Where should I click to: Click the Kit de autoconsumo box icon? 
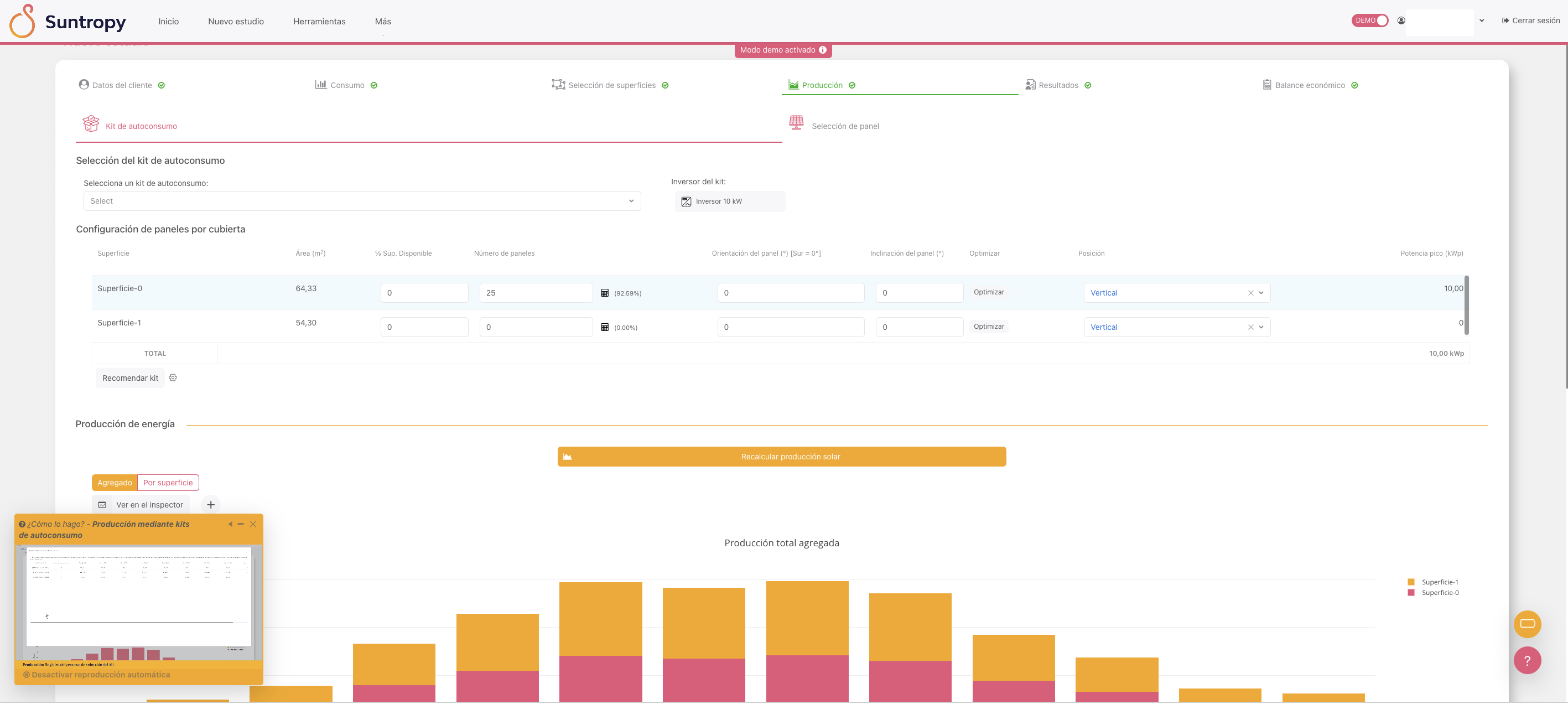coord(91,123)
